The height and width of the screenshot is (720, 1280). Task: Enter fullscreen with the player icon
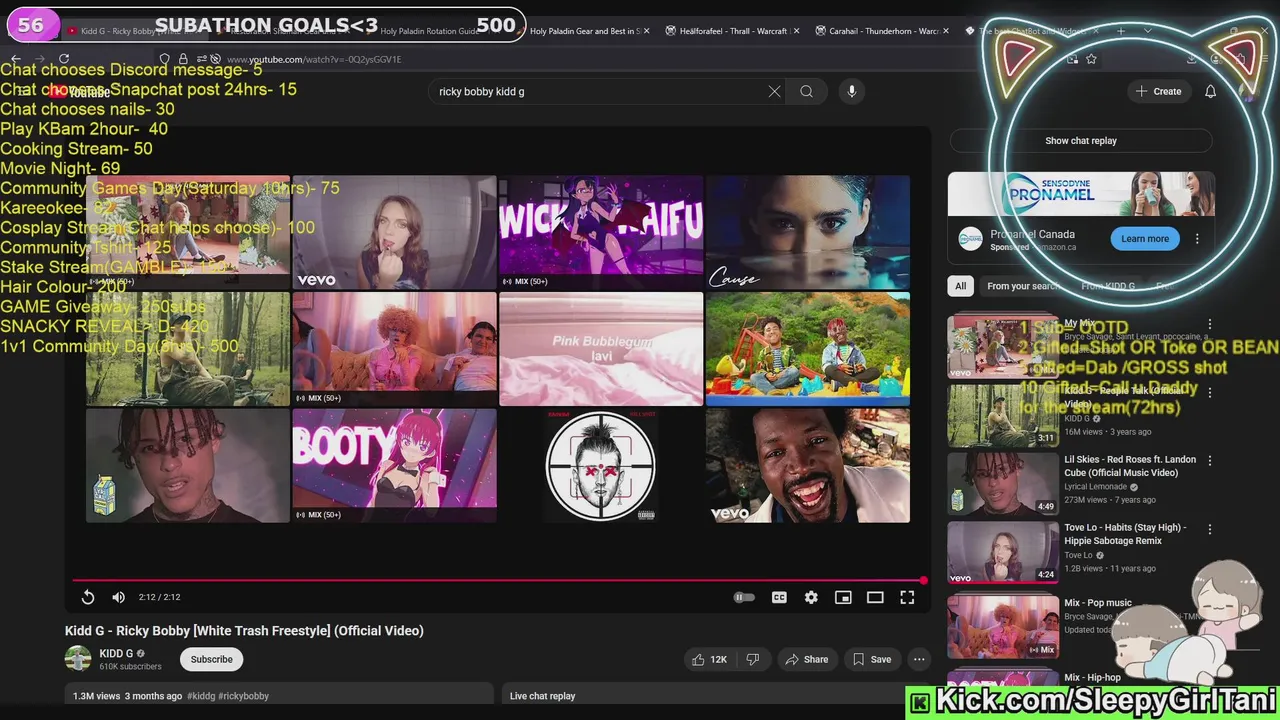(x=907, y=597)
